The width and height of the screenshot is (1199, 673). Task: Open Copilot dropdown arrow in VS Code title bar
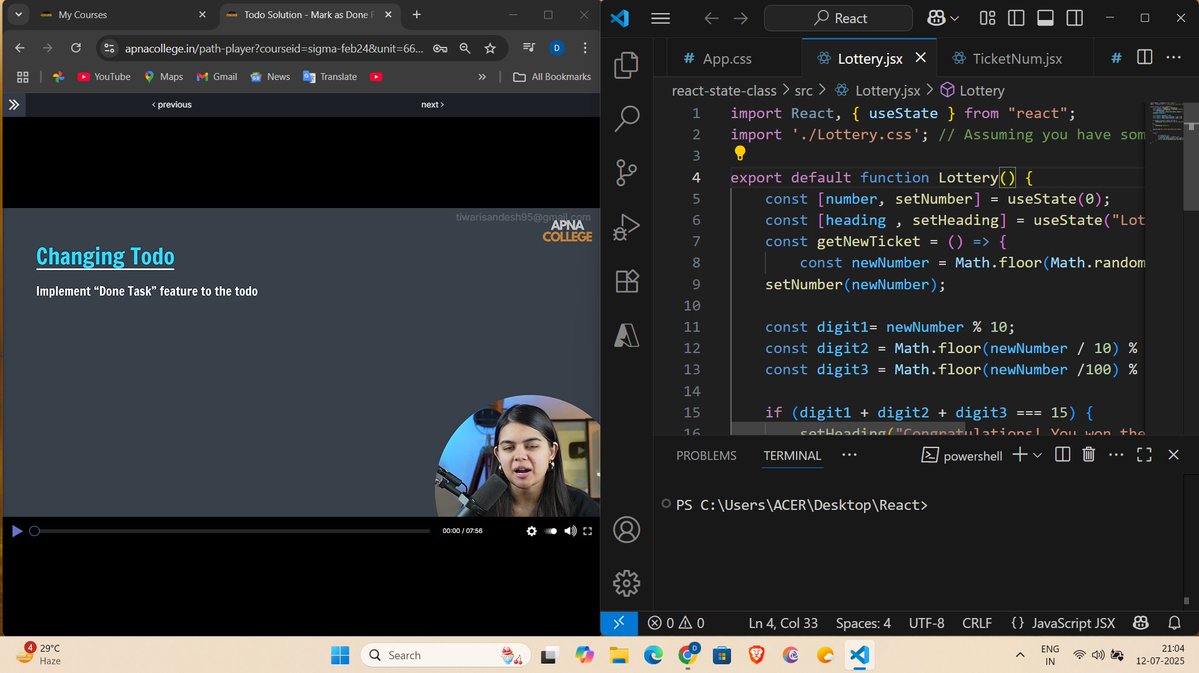(x=954, y=18)
